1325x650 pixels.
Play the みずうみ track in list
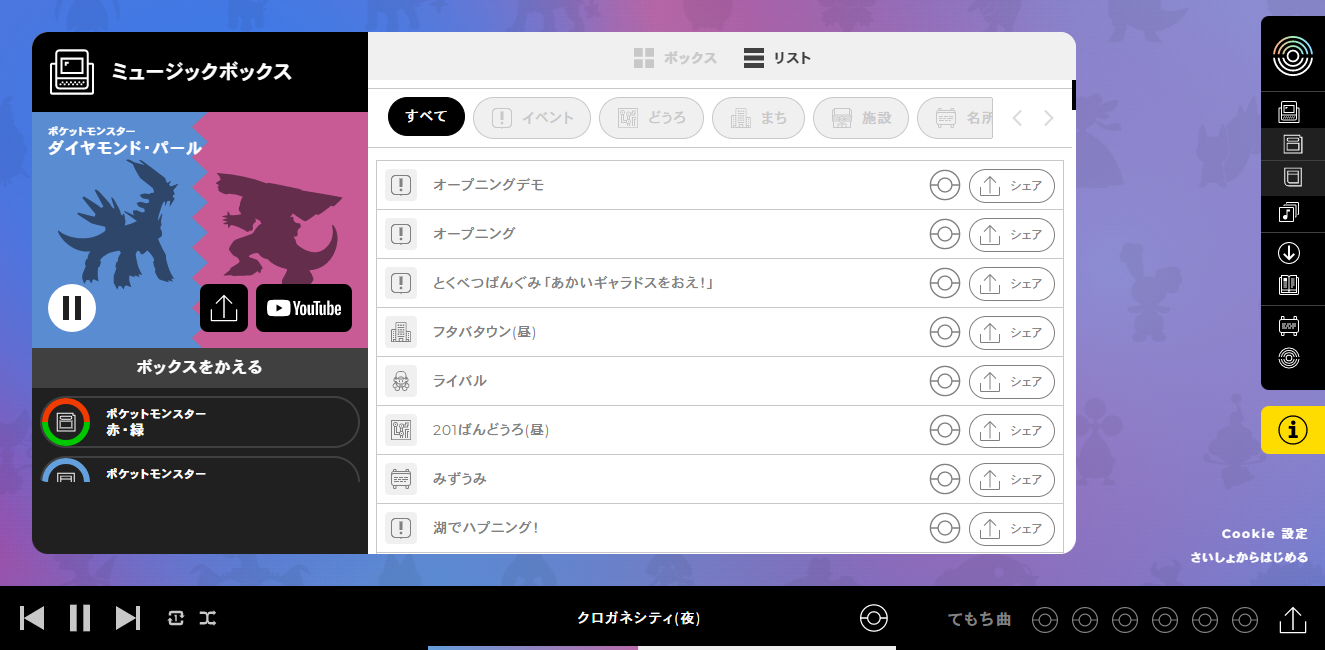pyautogui.click(x=460, y=479)
